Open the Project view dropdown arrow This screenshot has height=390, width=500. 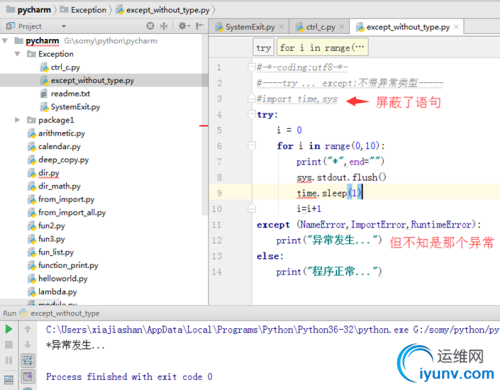[x=64, y=26]
